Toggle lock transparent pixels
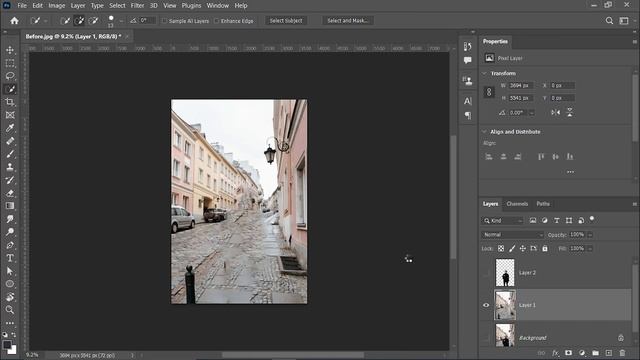 coord(501,249)
